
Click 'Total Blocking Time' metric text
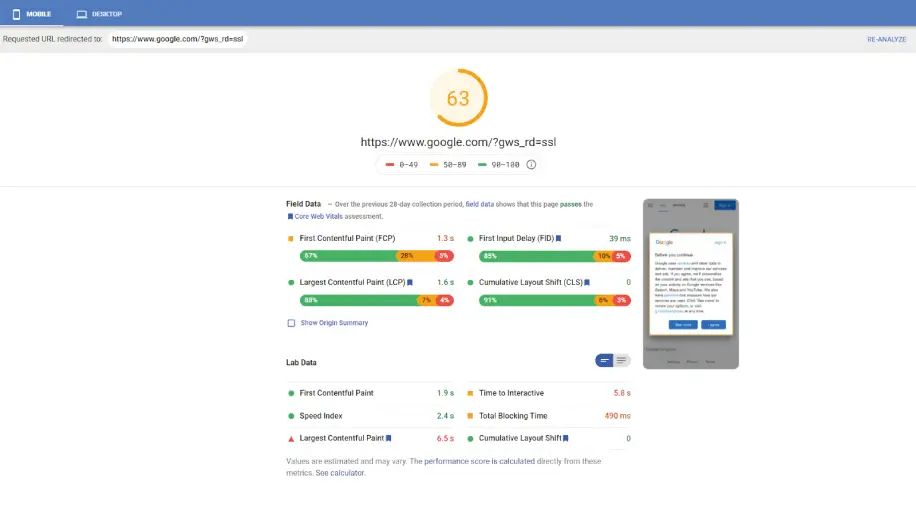(x=513, y=416)
